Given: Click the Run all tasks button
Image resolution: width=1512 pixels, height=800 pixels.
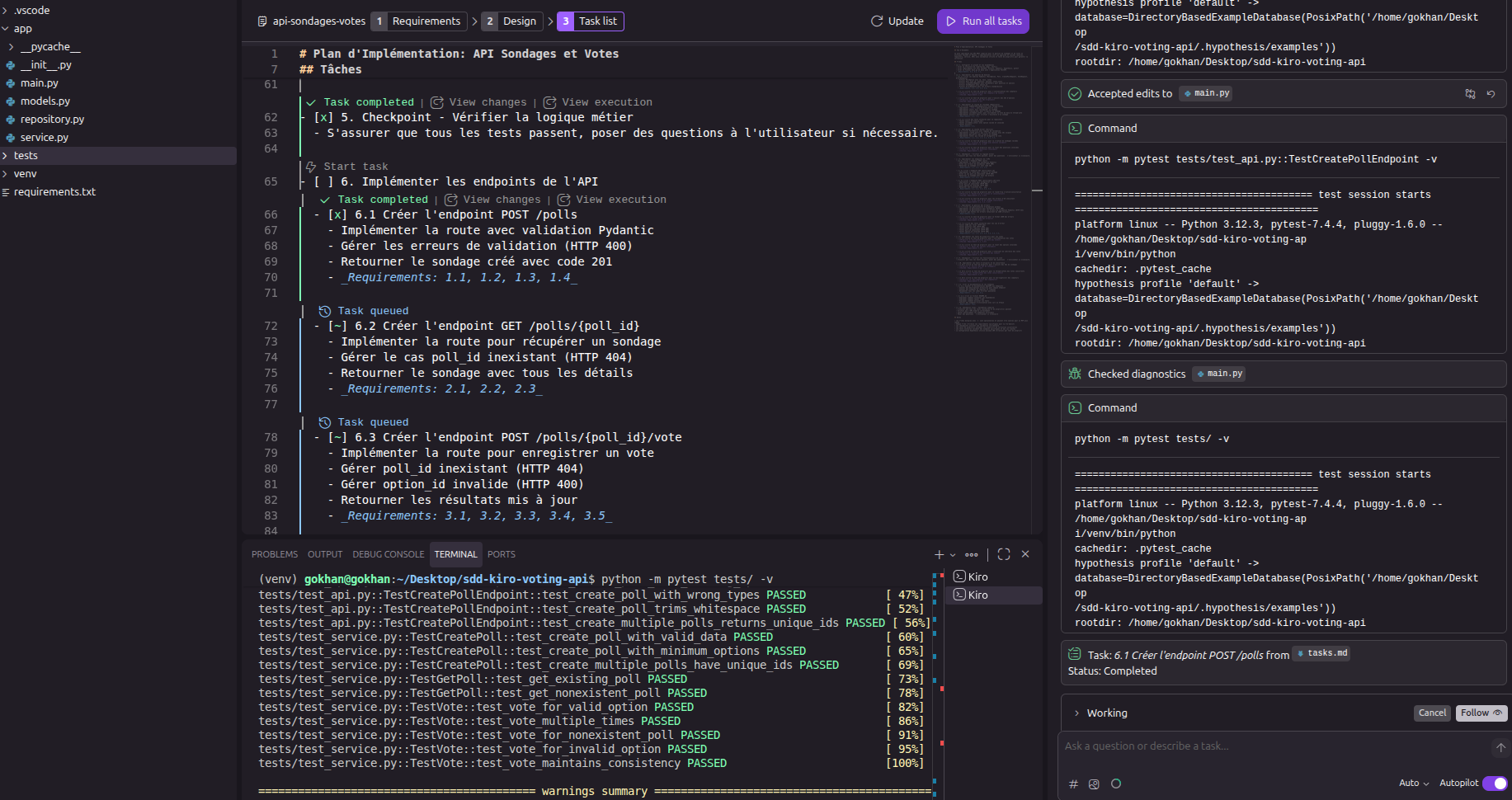Looking at the screenshot, I should (983, 21).
